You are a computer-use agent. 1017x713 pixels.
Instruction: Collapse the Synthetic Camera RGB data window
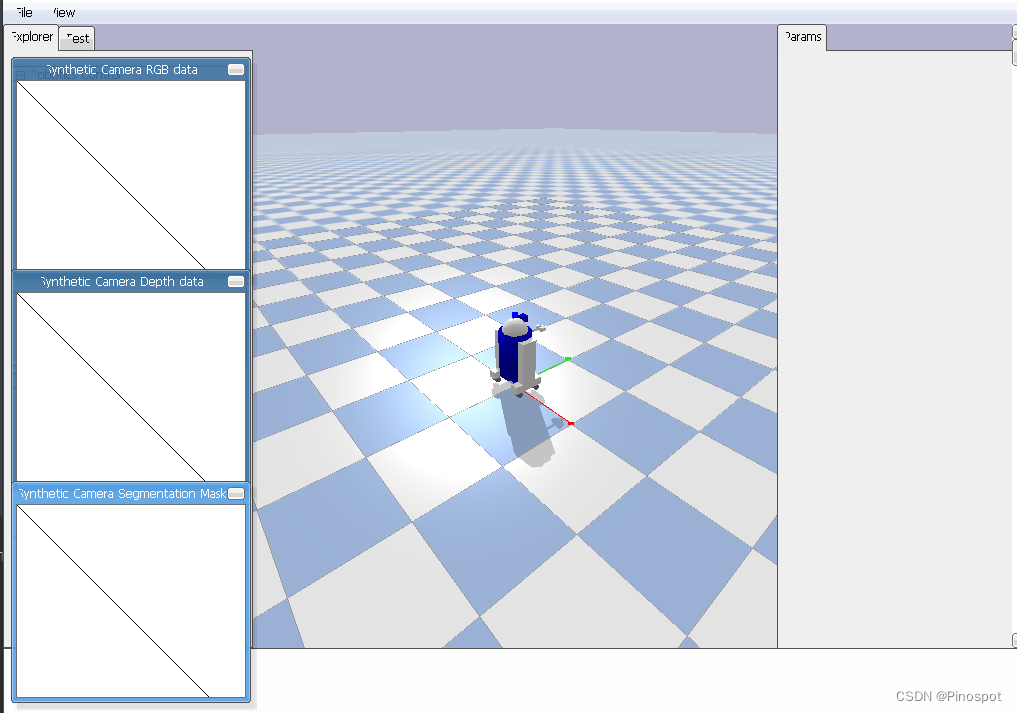236,69
